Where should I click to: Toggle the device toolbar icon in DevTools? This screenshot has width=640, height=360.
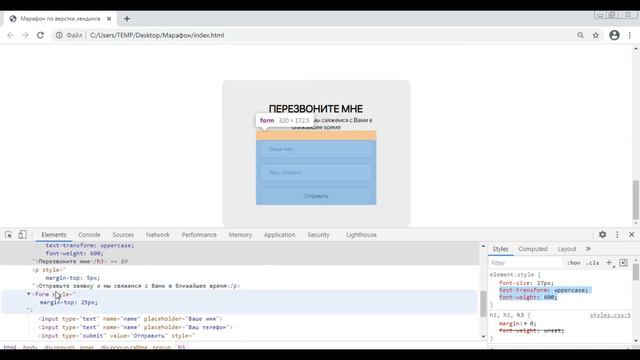(22, 235)
